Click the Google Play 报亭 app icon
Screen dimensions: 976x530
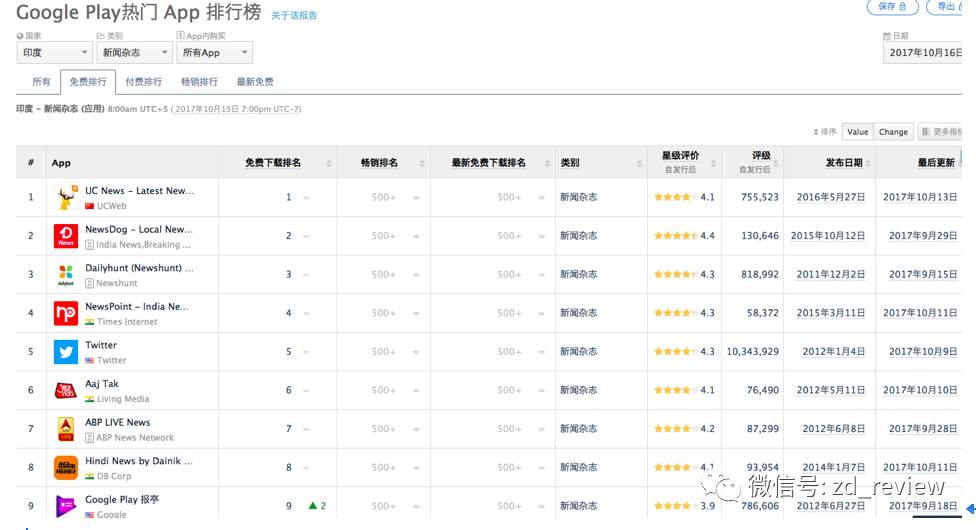66,506
